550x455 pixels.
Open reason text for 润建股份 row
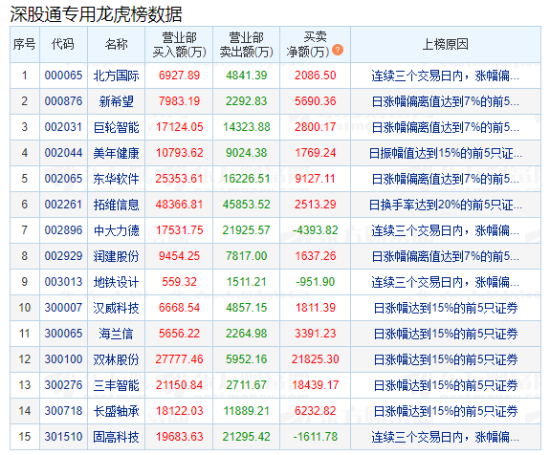(445, 256)
